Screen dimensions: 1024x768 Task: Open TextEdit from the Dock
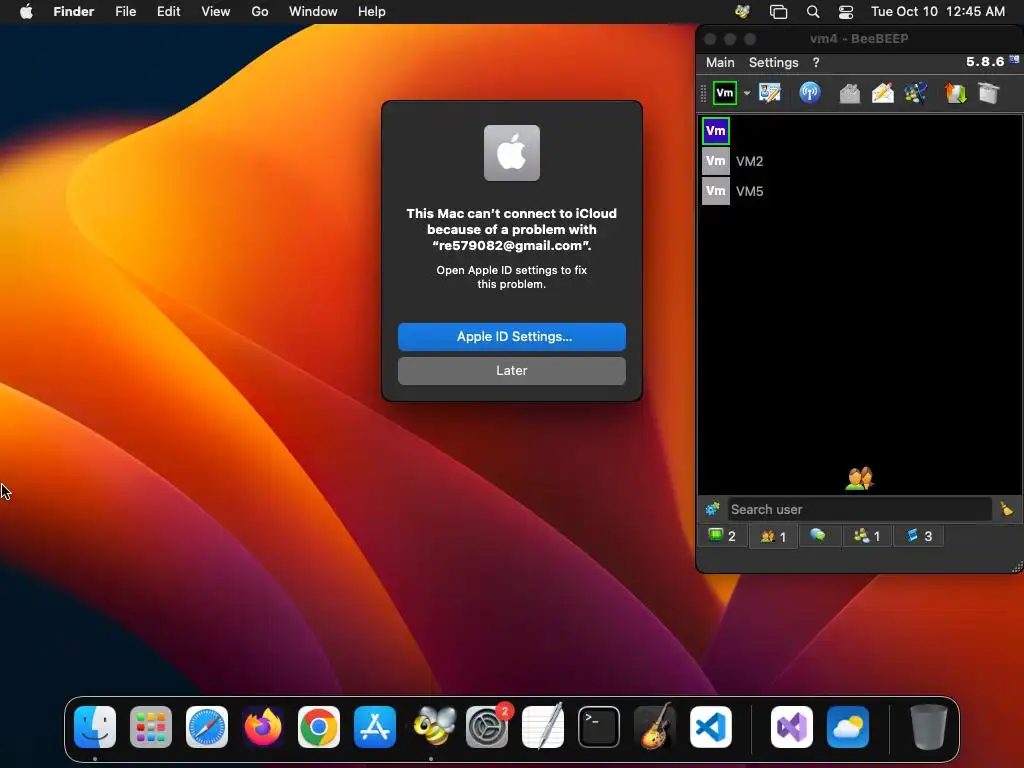pos(543,727)
